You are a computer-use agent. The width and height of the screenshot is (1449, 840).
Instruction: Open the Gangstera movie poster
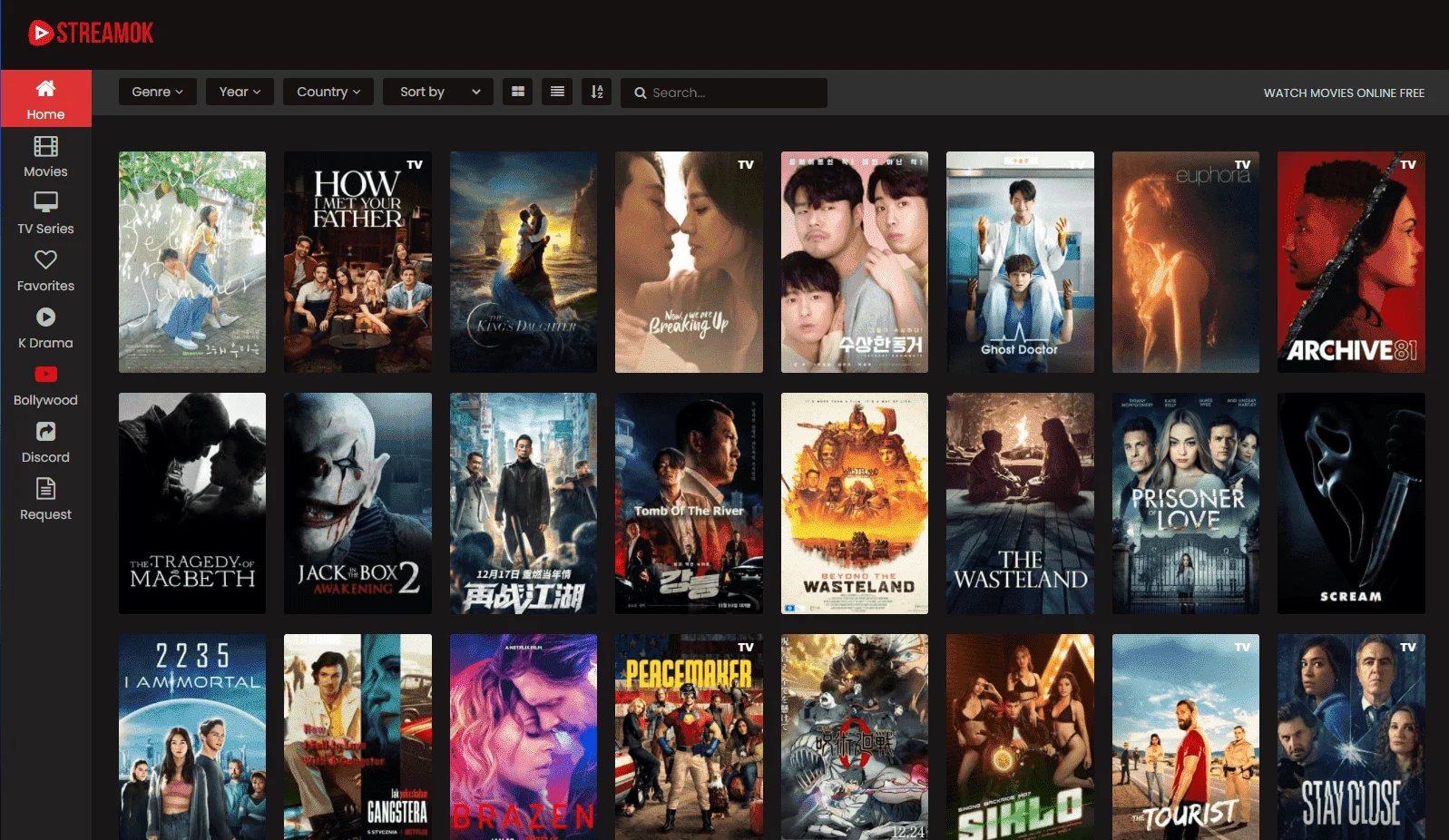357,737
